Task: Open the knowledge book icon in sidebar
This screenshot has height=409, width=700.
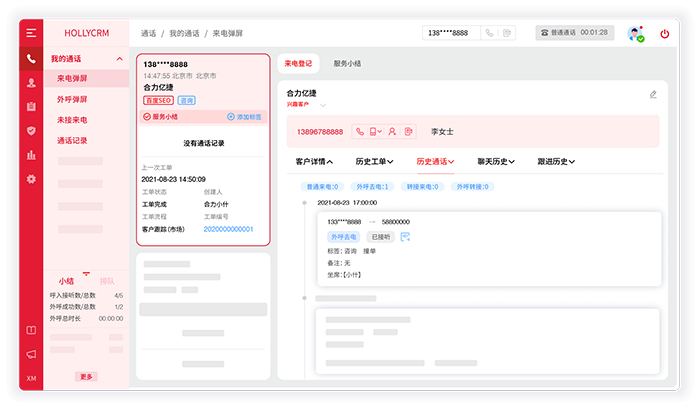Action: pyautogui.click(x=31, y=330)
